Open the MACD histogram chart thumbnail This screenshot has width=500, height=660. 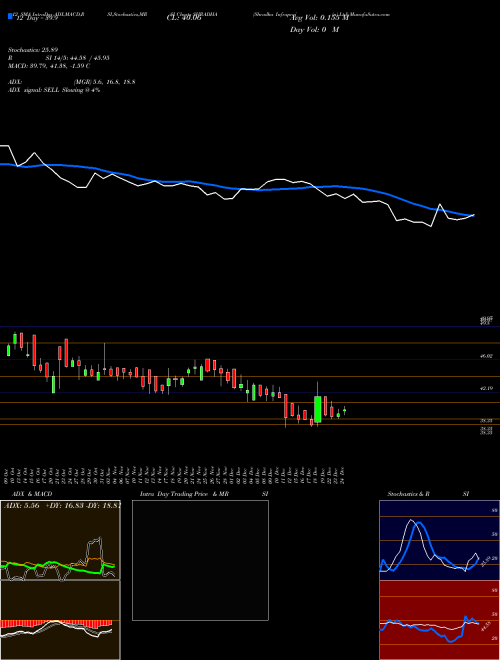[x=60, y=620]
